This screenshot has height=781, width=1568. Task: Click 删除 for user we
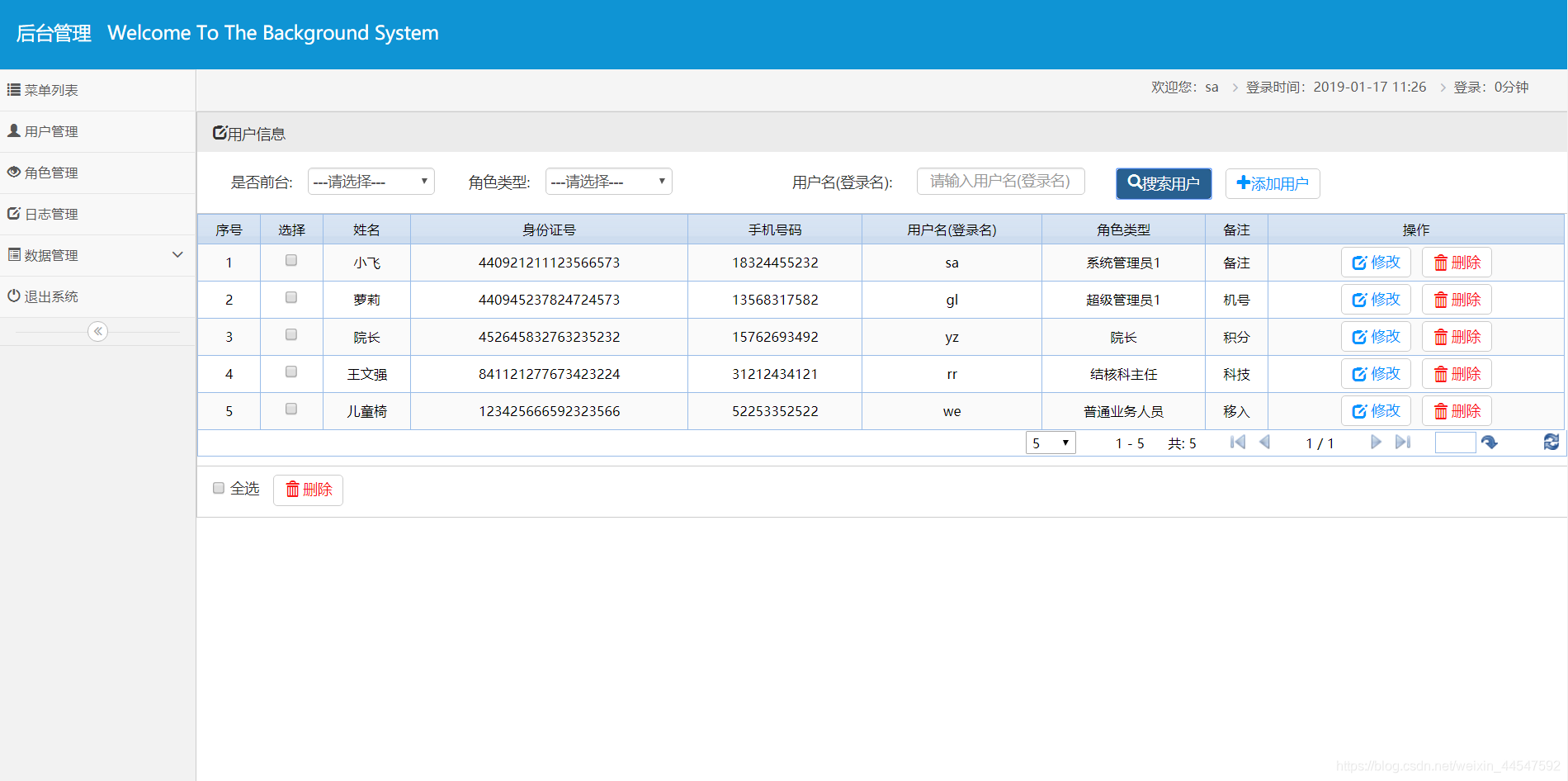pyautogui.click(x=1457, y=411)
